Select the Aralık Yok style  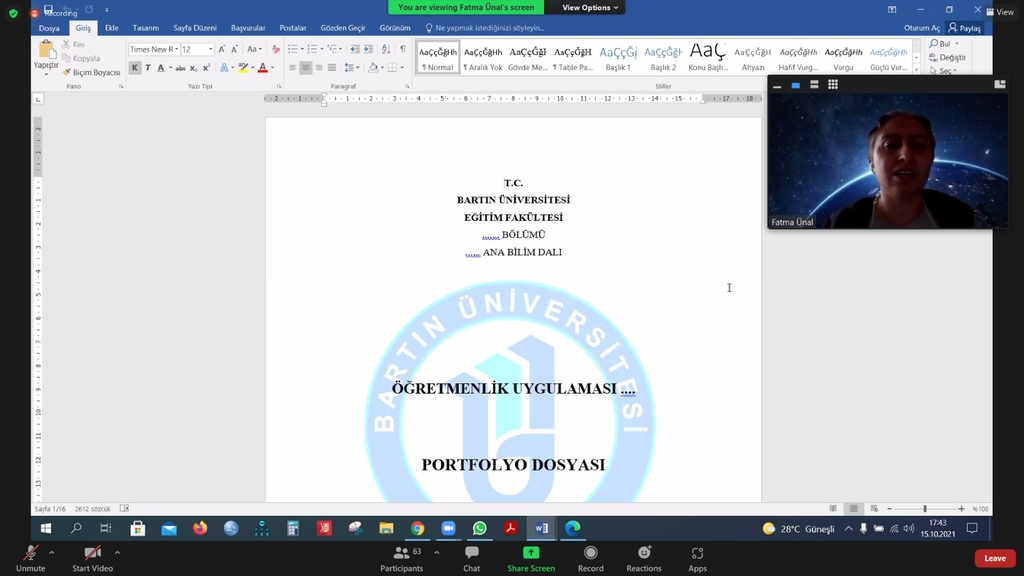click(x=483, y=57)
